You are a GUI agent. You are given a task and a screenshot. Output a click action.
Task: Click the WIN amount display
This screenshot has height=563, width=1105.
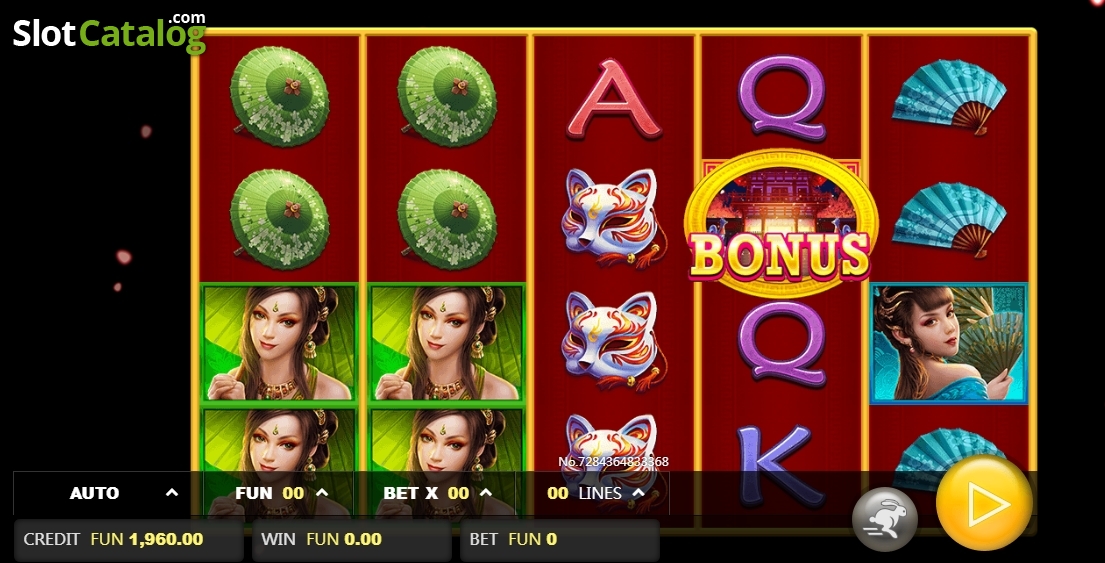[x=351, y=540]
